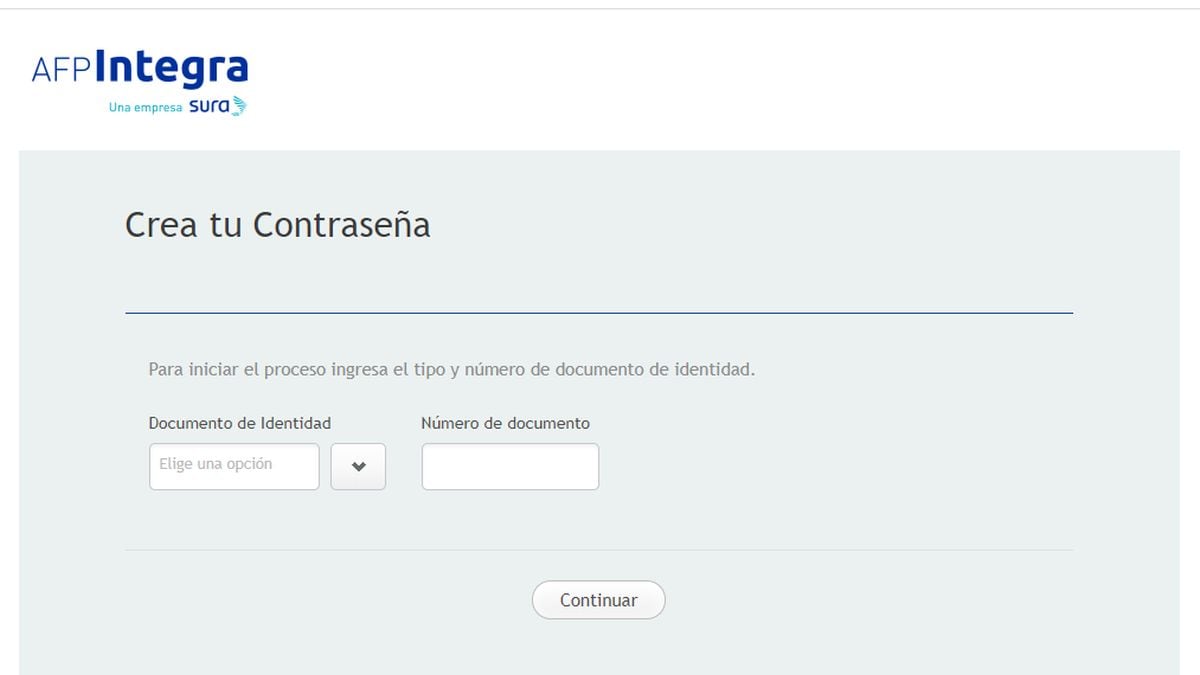1200x675 pixels.
Task: Focus the Número de documento input field
Action: (x=510, y=466)
